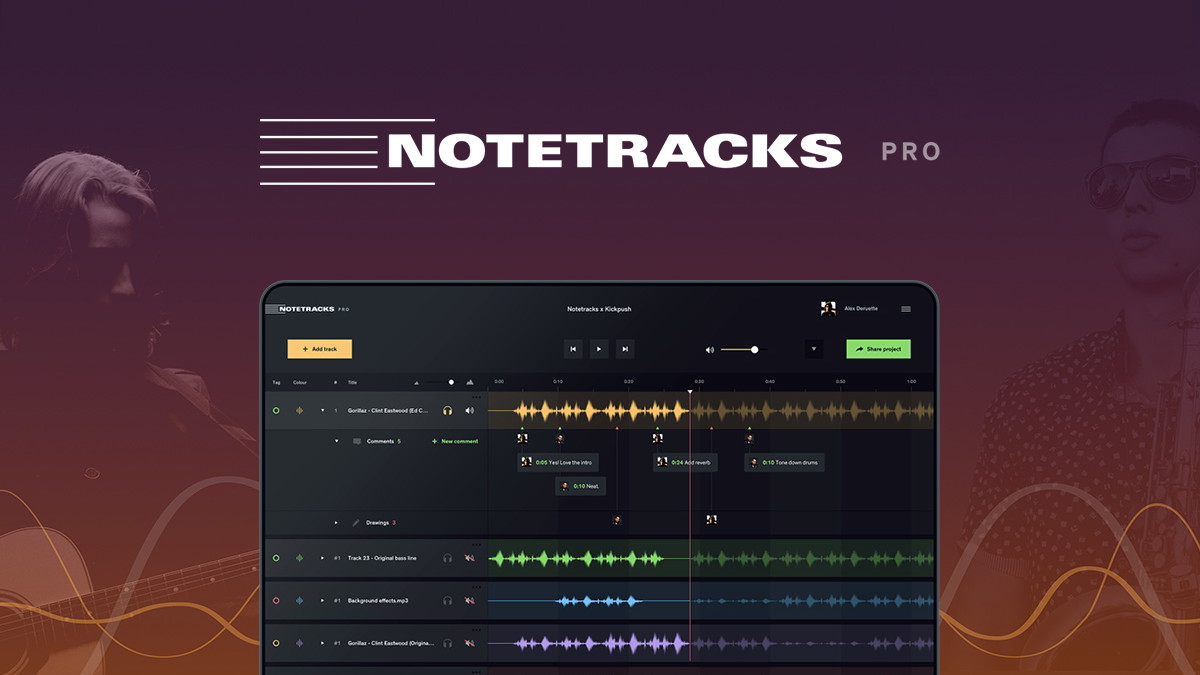Toggle tag circle on Background effects.mp3
The height and width of the screenshot is (675, 1200).
click(276, 600)
